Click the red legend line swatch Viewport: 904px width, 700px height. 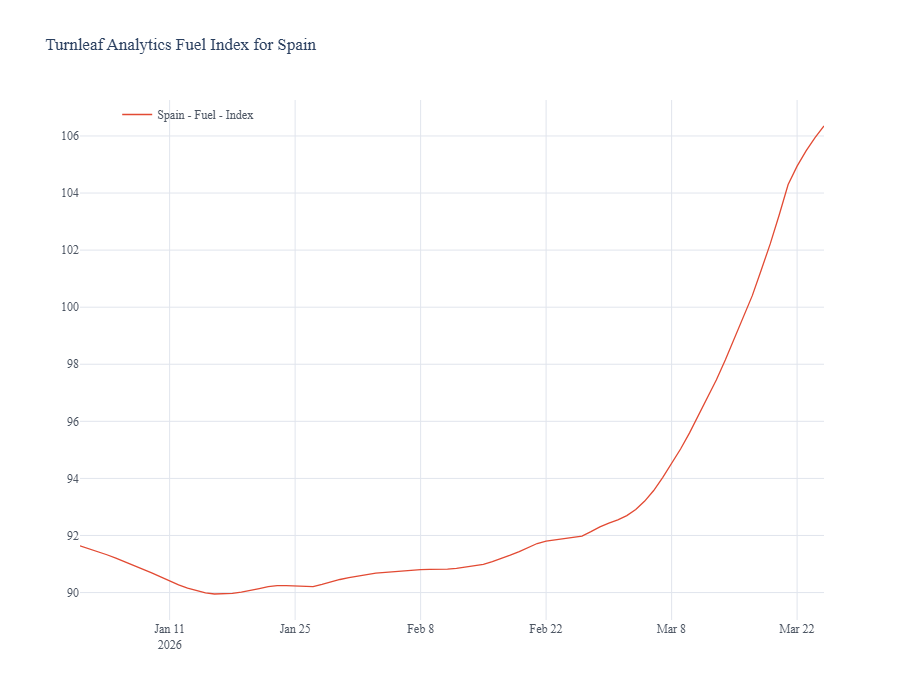click(x=137, y=115)
